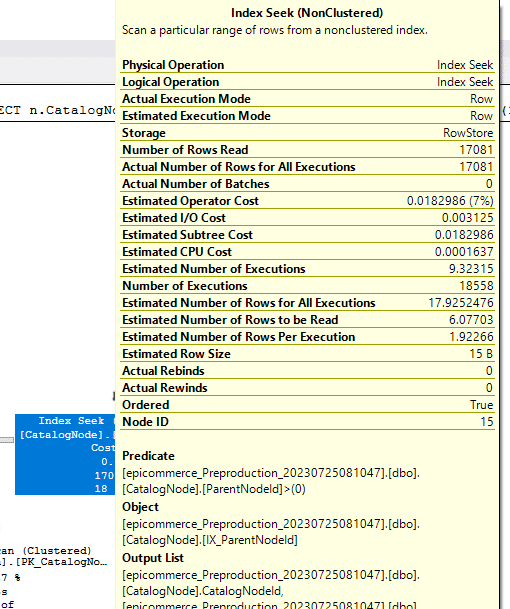Click the Estimated Subtree Cost label

tap(187, 235)
